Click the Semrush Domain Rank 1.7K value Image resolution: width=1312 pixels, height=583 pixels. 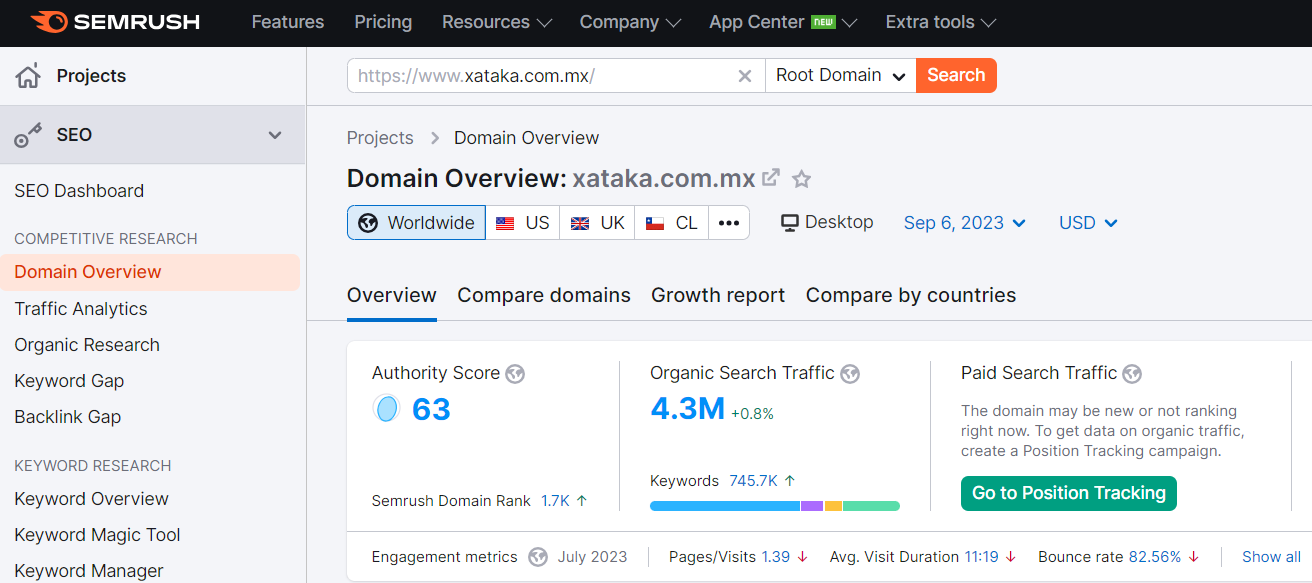point(555,501)
